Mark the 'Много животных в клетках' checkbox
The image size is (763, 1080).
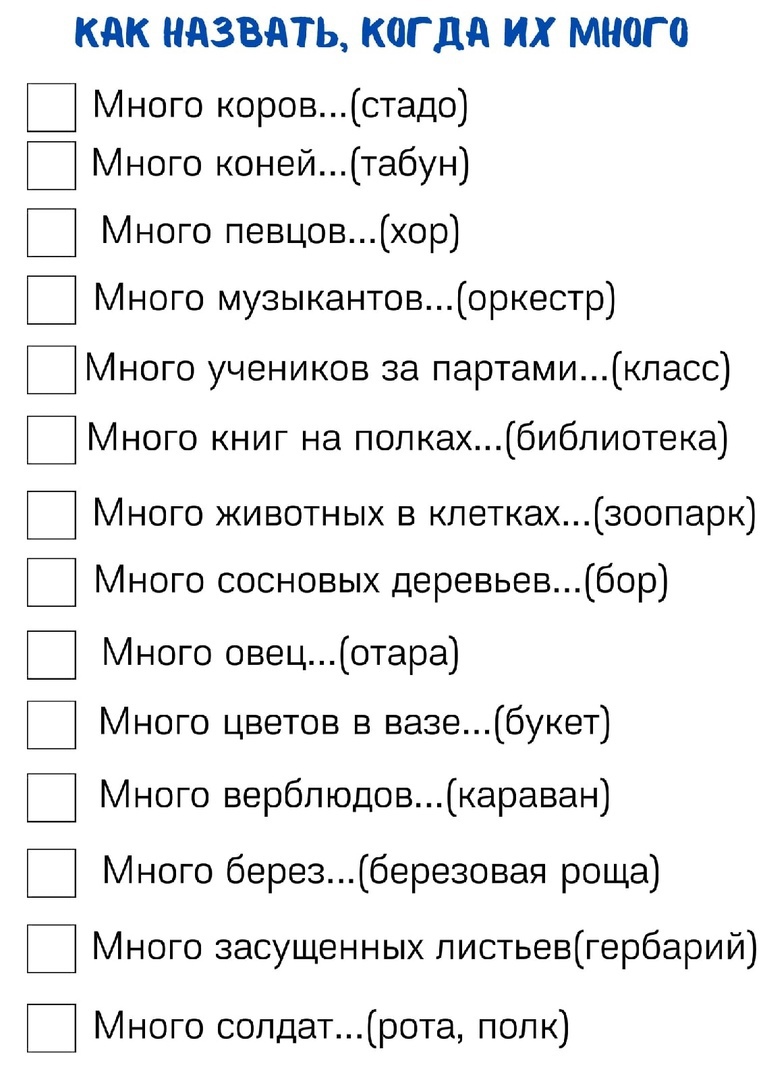coord(52,515)
